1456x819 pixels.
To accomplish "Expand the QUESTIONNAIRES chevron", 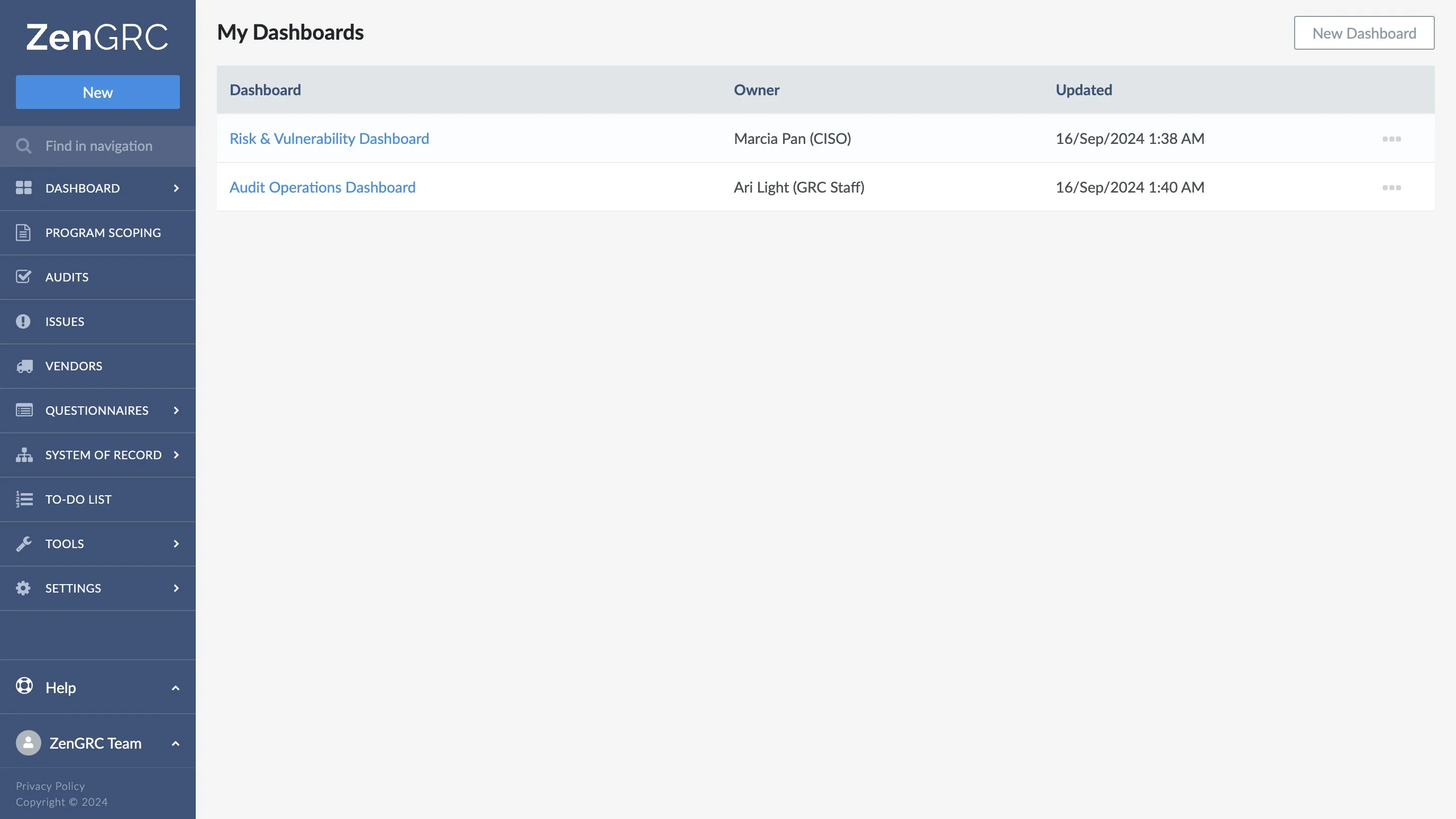I will (176, 411).
